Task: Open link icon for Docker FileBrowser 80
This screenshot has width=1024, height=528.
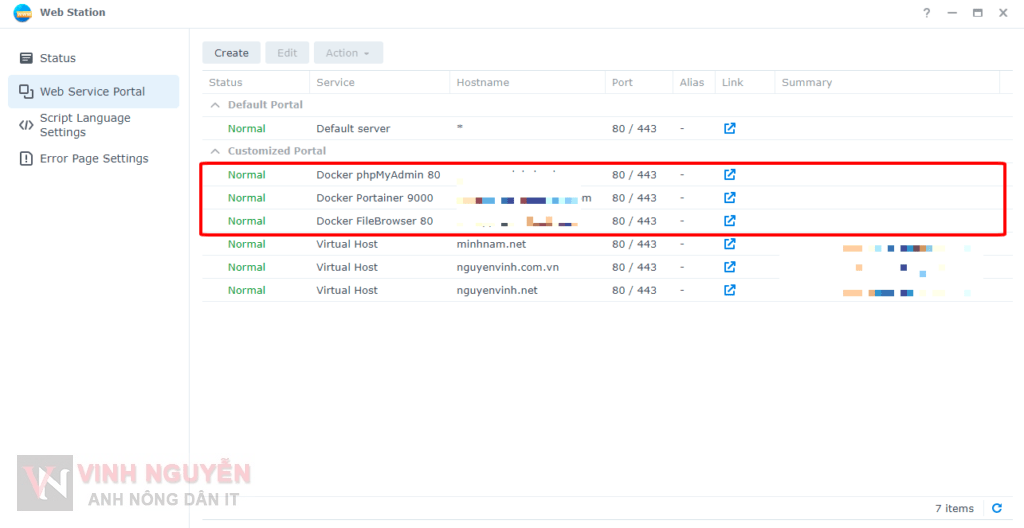Action: click(x=730, y=221)
